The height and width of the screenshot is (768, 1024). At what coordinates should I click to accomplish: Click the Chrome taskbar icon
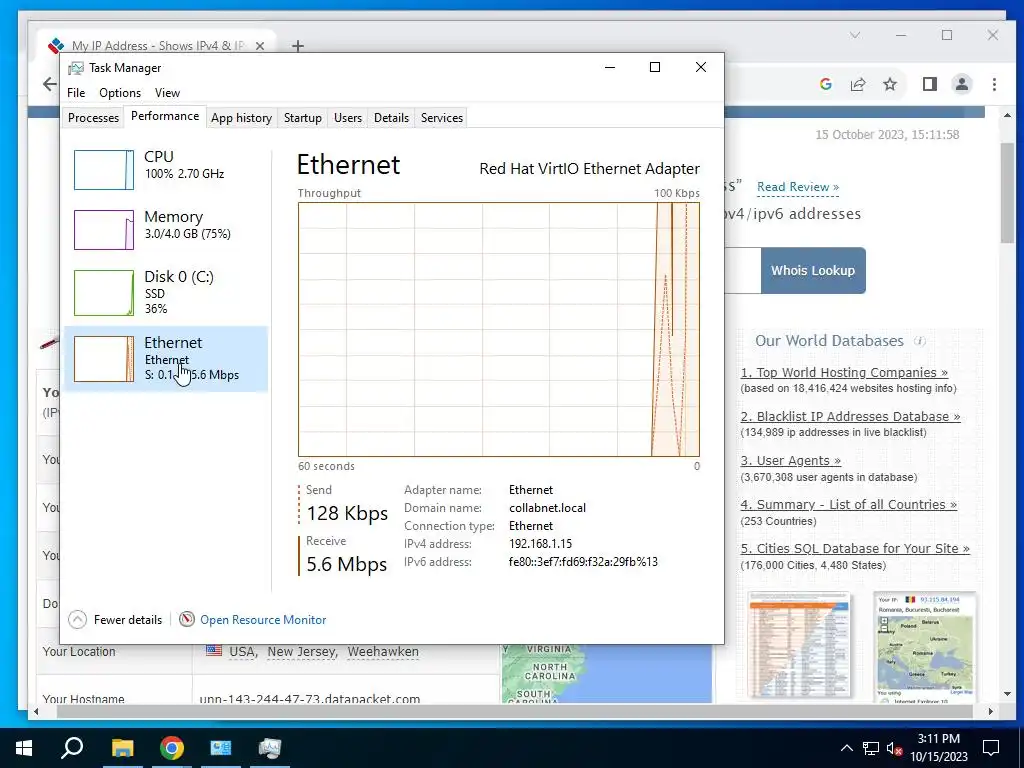(172, 748)
